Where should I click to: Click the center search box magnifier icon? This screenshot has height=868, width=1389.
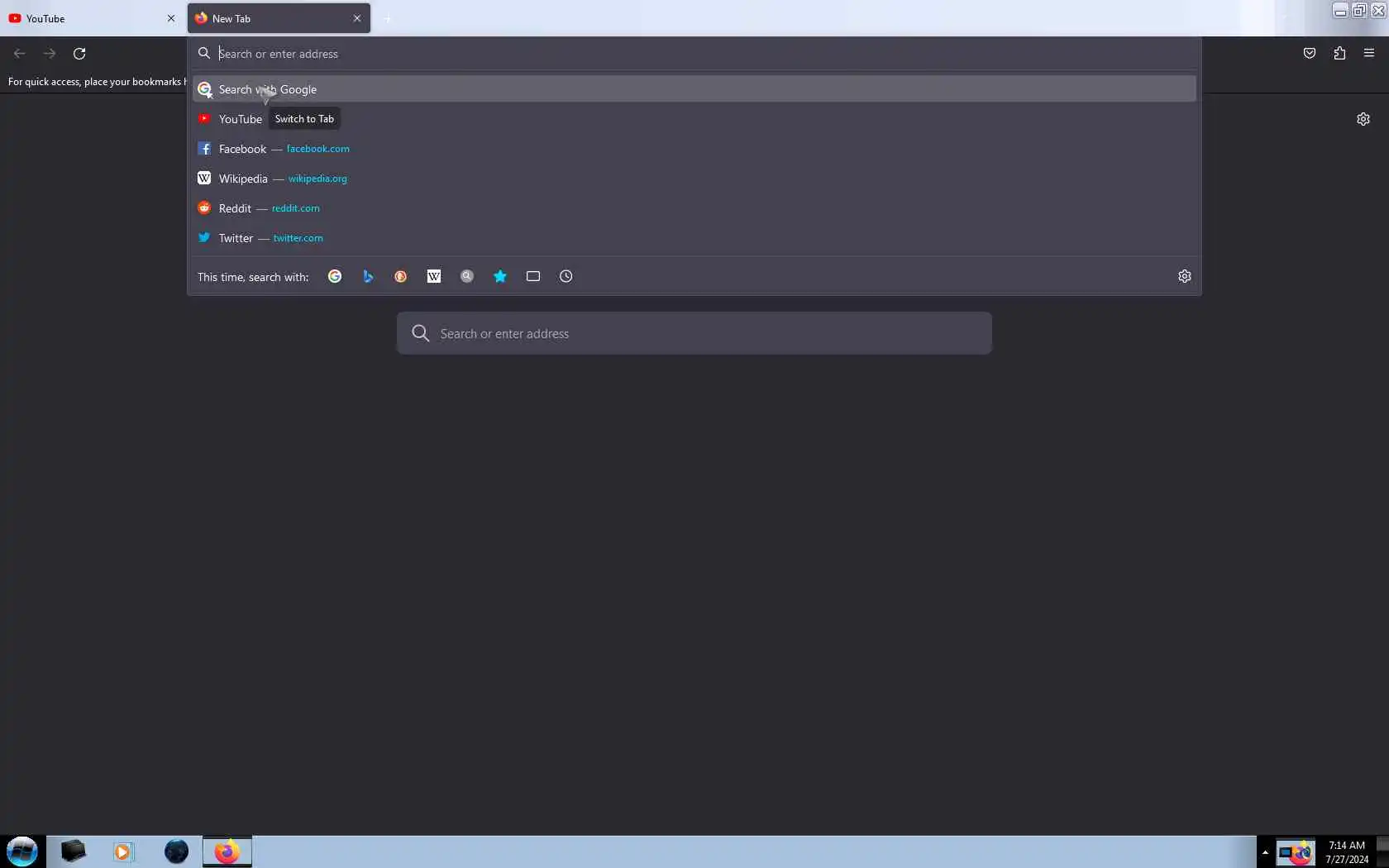pyautogui.click(x=421, y=333)
